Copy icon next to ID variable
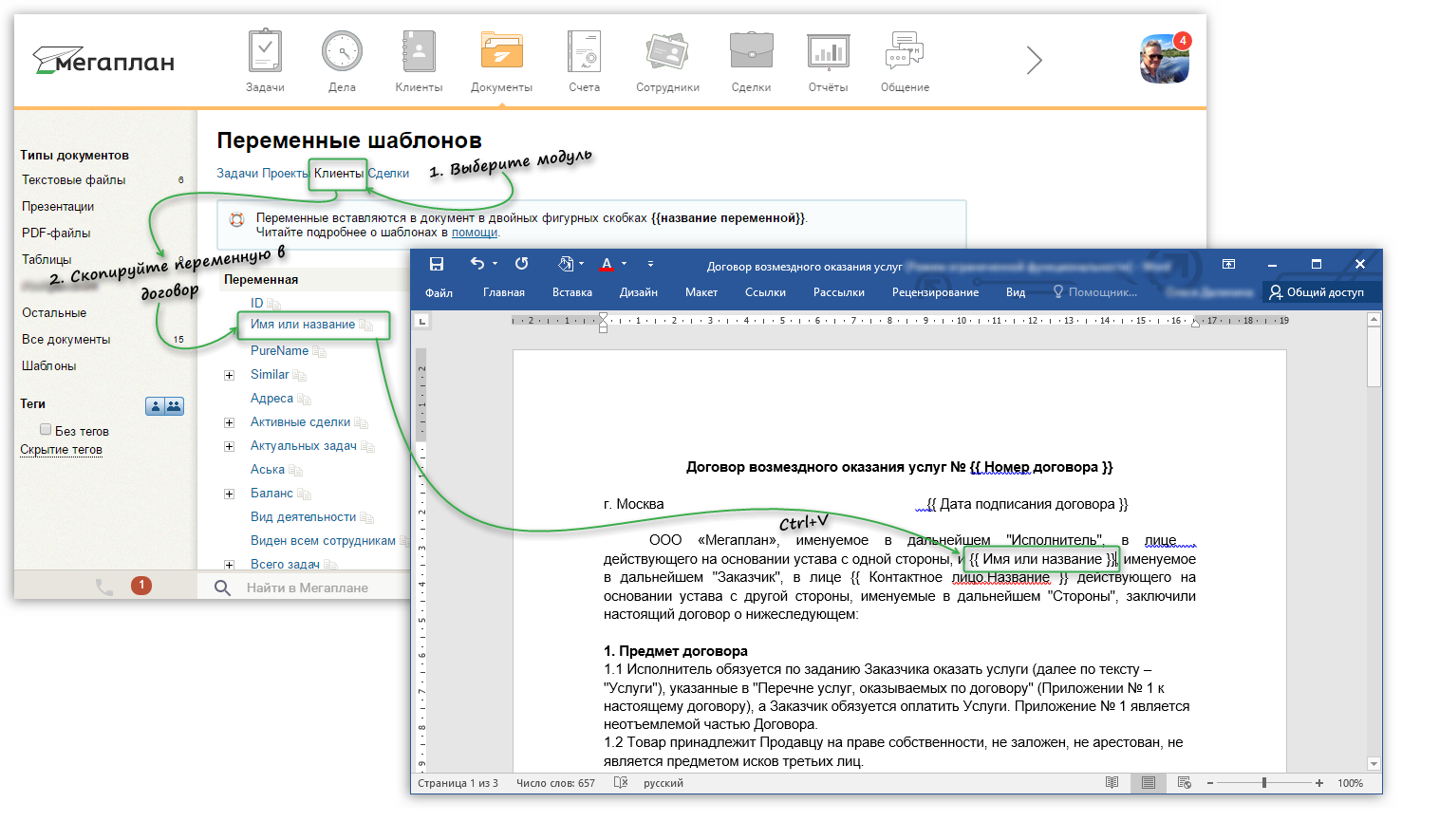Image resolution: width=1439 pixels, height=840 pixels. 273,304
